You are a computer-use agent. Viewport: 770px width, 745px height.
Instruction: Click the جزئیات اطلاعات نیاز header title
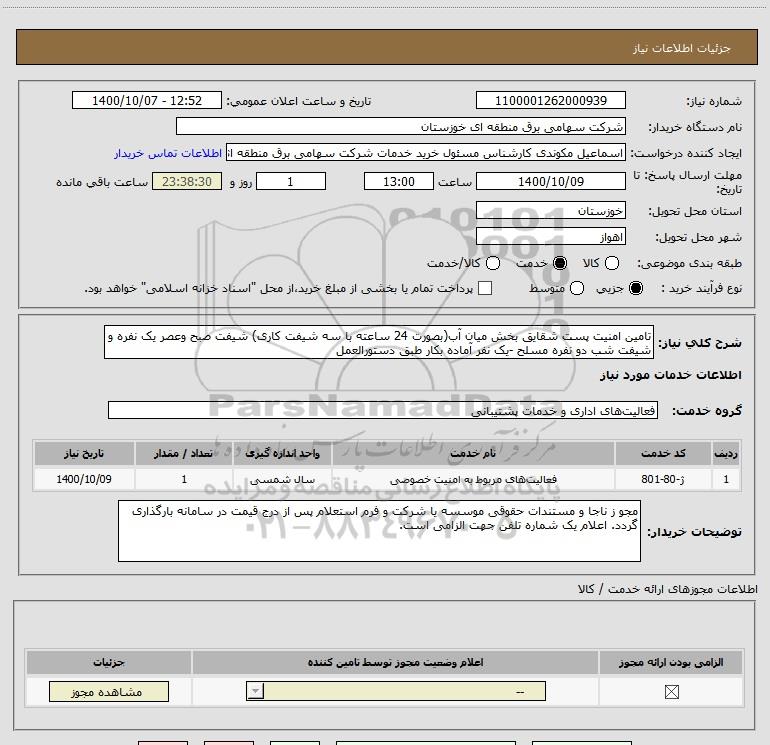coord(682,48)
